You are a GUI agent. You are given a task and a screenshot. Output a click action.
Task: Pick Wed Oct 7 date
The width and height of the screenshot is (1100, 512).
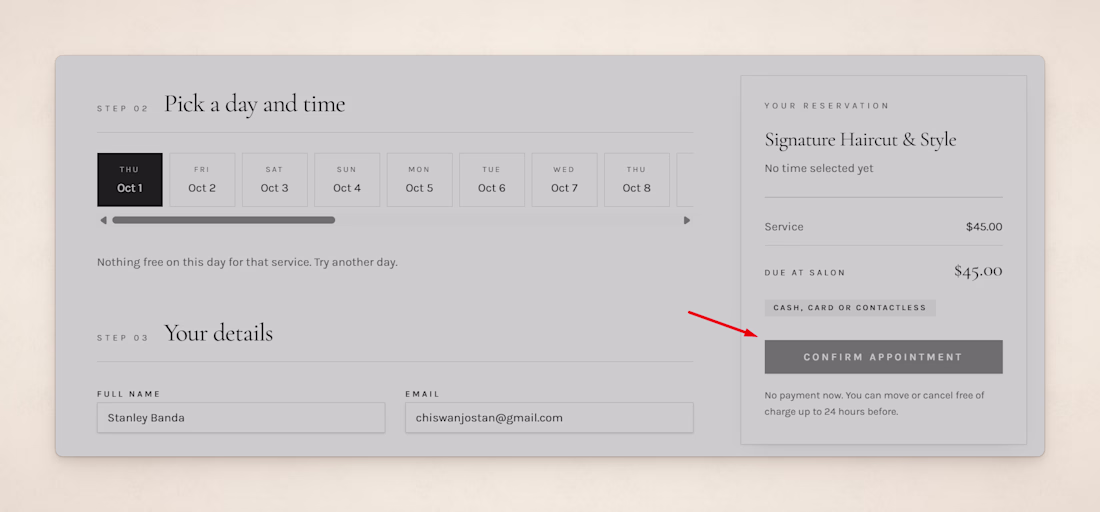coord(565,180)
